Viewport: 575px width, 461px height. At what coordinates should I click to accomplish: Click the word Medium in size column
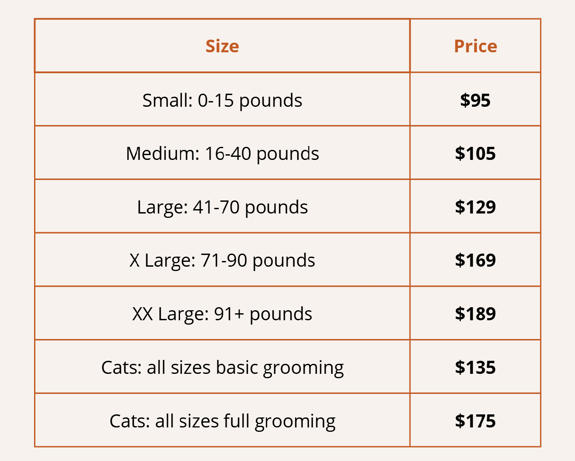pos(161,153)
